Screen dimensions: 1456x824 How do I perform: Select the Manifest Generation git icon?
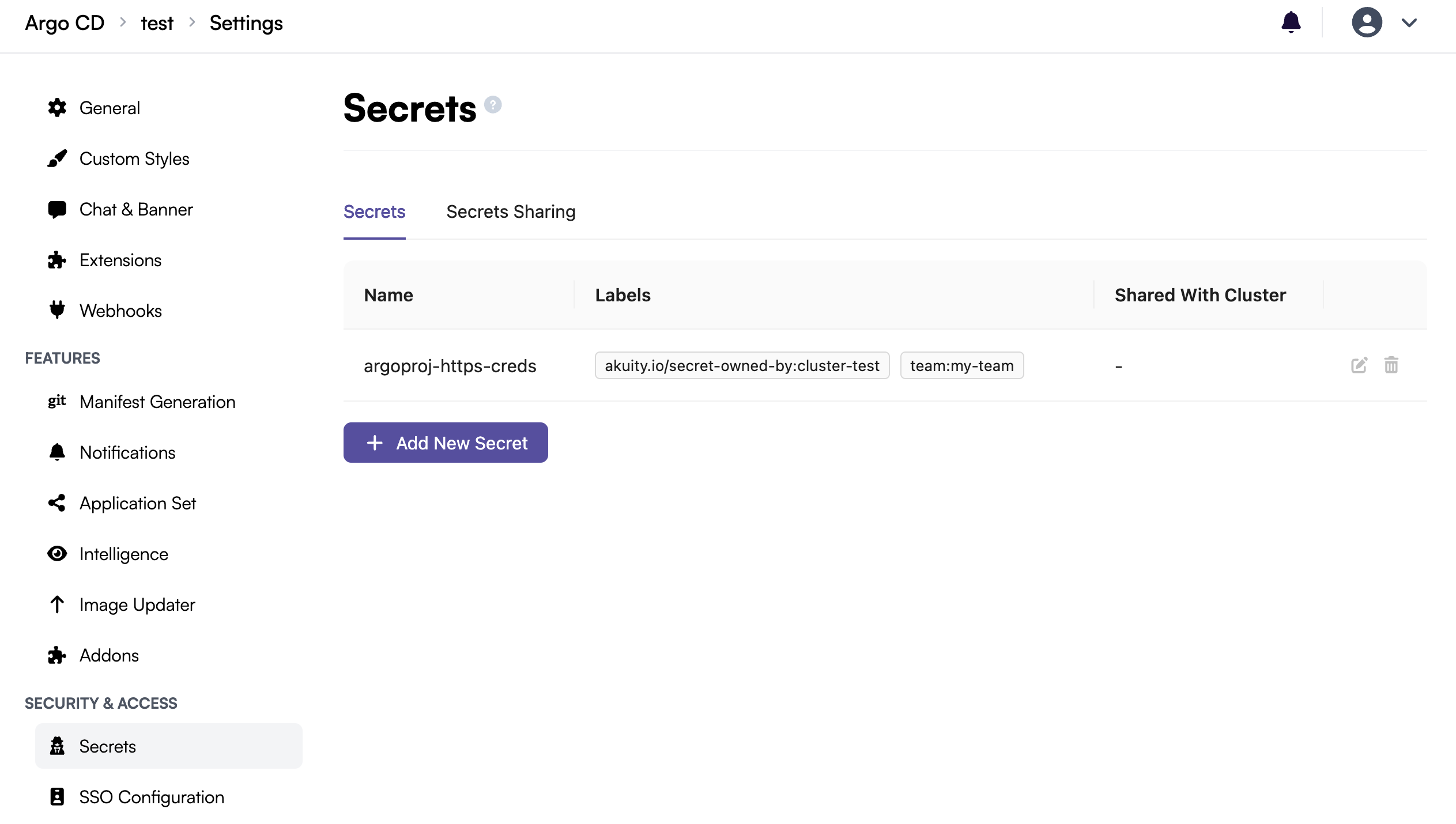(57, 402)
